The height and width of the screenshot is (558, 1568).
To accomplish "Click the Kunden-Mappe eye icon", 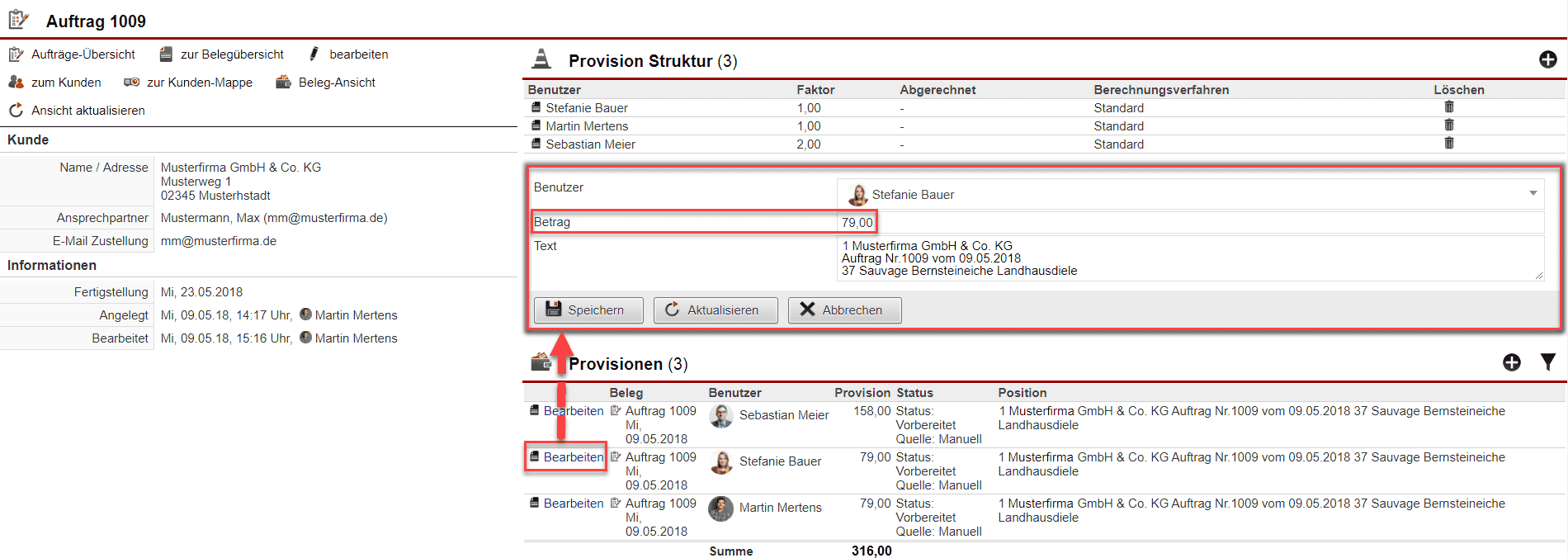I will pyautogui.click(x=131, y=83).
